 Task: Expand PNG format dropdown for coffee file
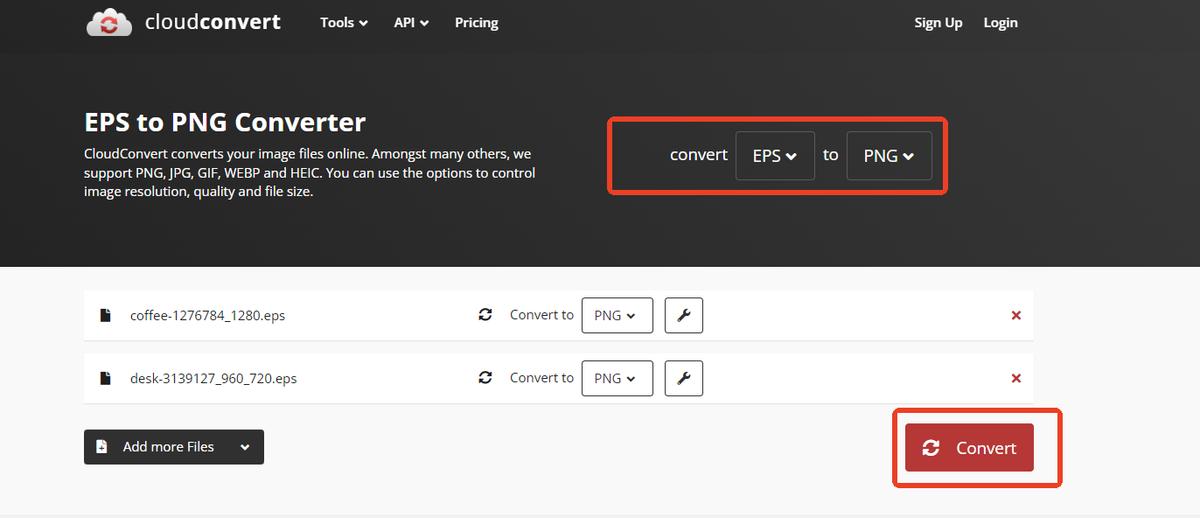pos(617,315)
